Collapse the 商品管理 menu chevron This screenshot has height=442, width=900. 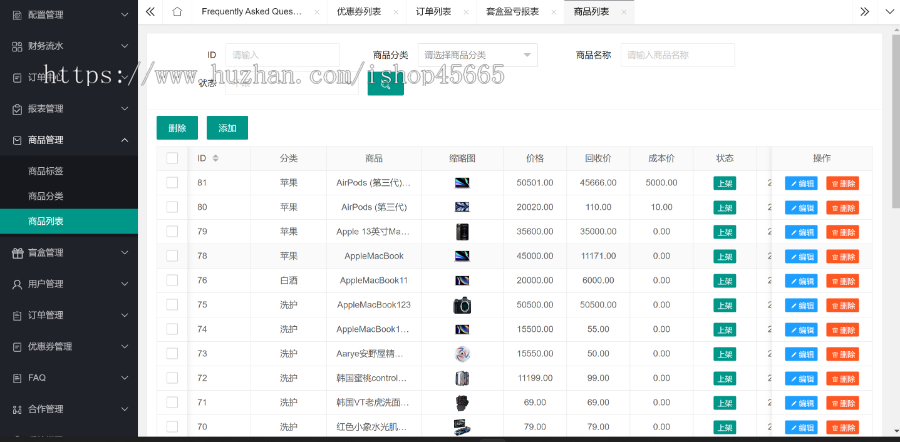[x=125, y=140]
